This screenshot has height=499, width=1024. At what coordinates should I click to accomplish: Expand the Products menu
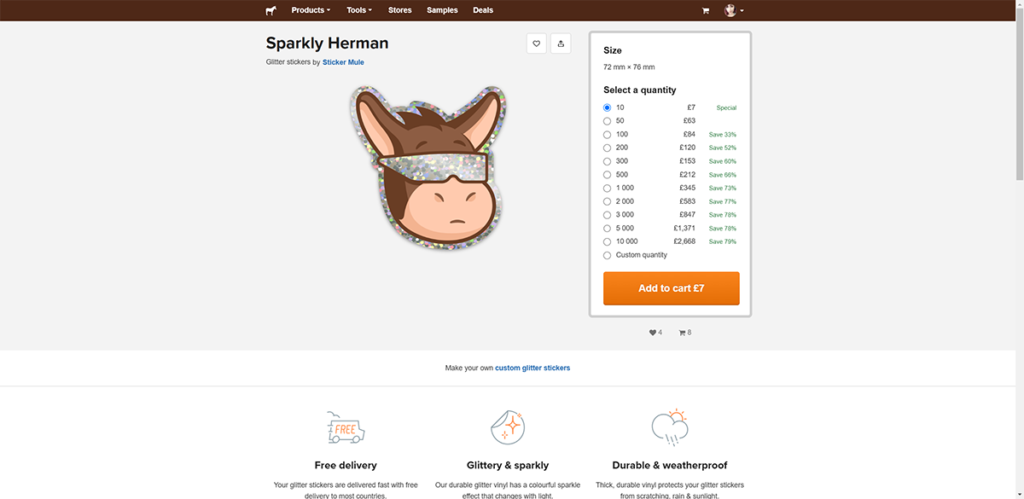pyautogui.click(x=311, y=10)
